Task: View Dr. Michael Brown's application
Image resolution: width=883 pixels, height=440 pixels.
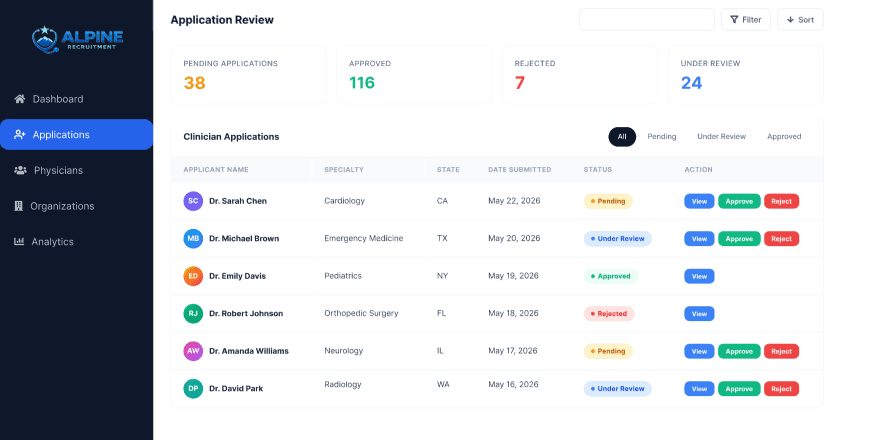Action: 699,239
